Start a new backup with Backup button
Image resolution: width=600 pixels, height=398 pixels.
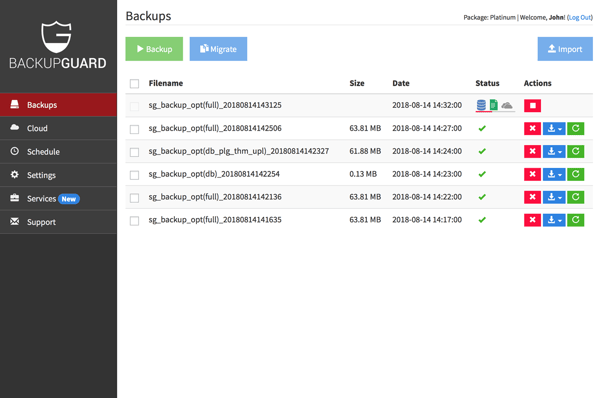(x=154, y=49)
